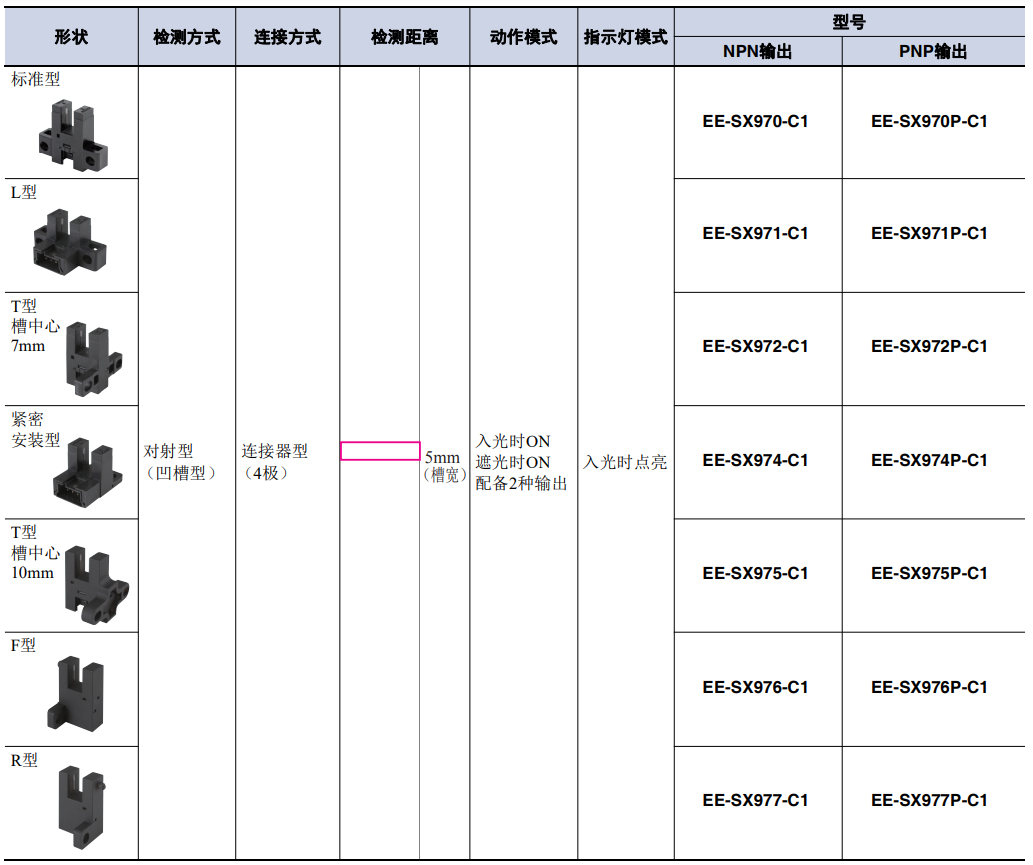This screenshot has width=1033, height=865.
Task: Click the 配备2种输出 text line
Action: tap(521, 484)
